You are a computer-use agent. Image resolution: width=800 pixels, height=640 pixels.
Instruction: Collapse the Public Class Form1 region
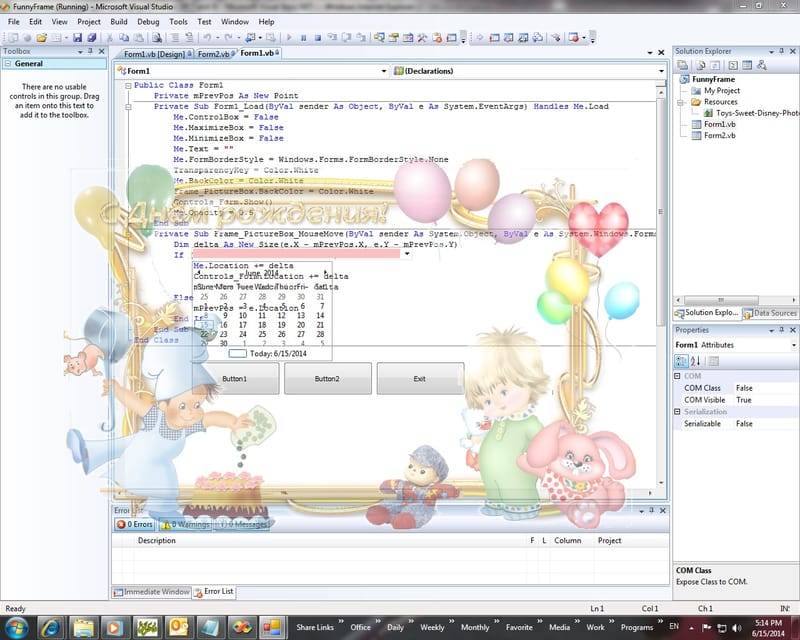[x=129, y=86]
